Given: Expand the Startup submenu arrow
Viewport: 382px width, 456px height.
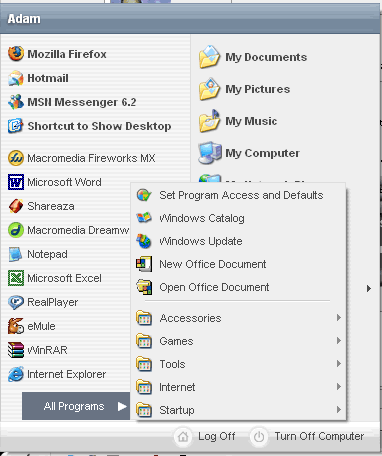Looking at the screenshot, I should pos(339,410).
